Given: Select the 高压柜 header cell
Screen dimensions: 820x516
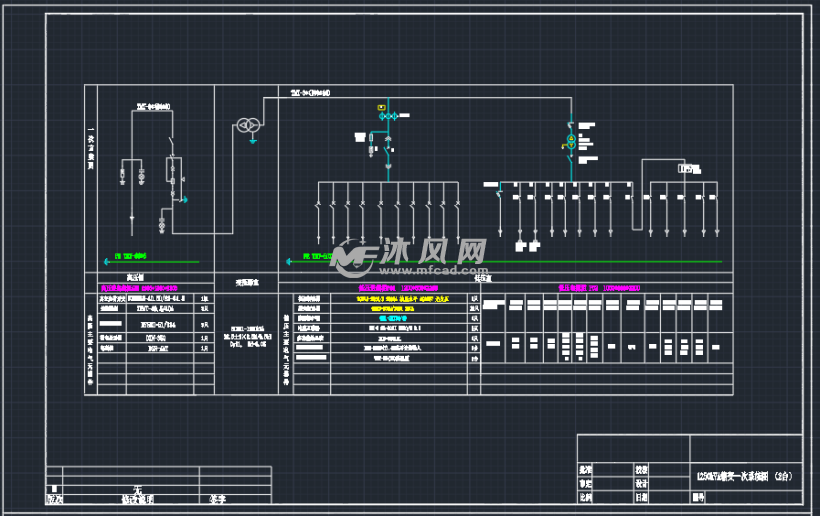Looking at the screenshot, I should 136,277.
